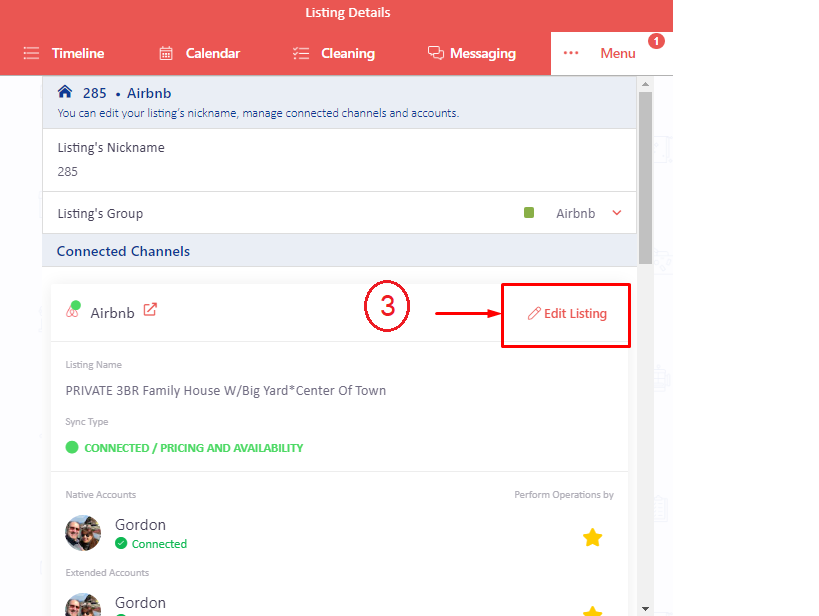Click the Airbnb group name in Listing's Group
The width and height of the screenshot is (819, 616).
[575, 213]
